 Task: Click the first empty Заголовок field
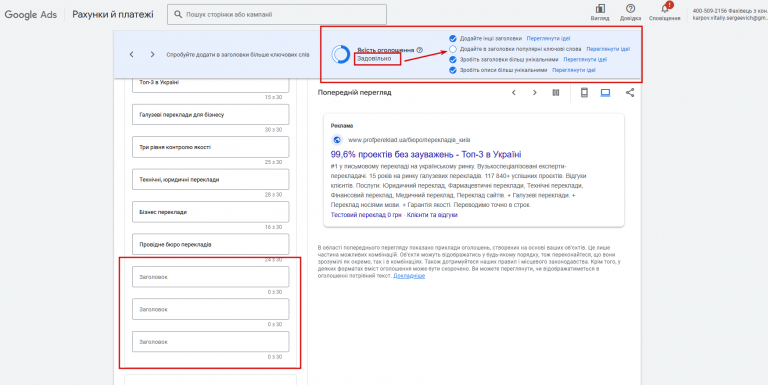click(211, 277)
